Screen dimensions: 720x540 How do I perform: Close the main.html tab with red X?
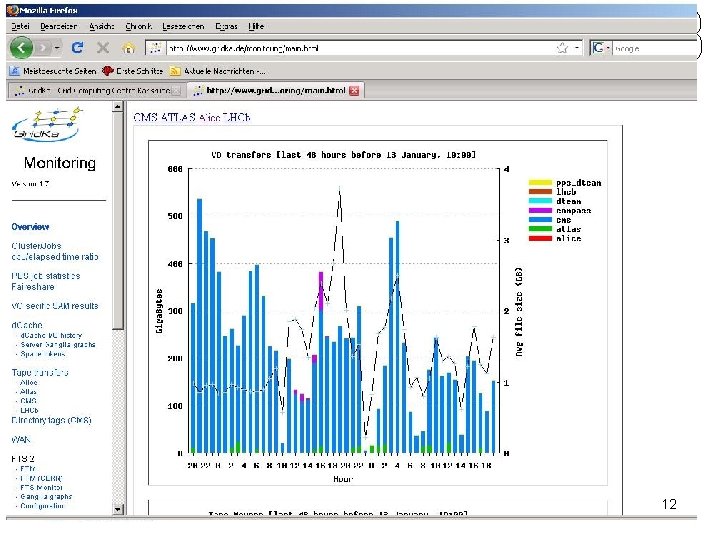(354, 90)
